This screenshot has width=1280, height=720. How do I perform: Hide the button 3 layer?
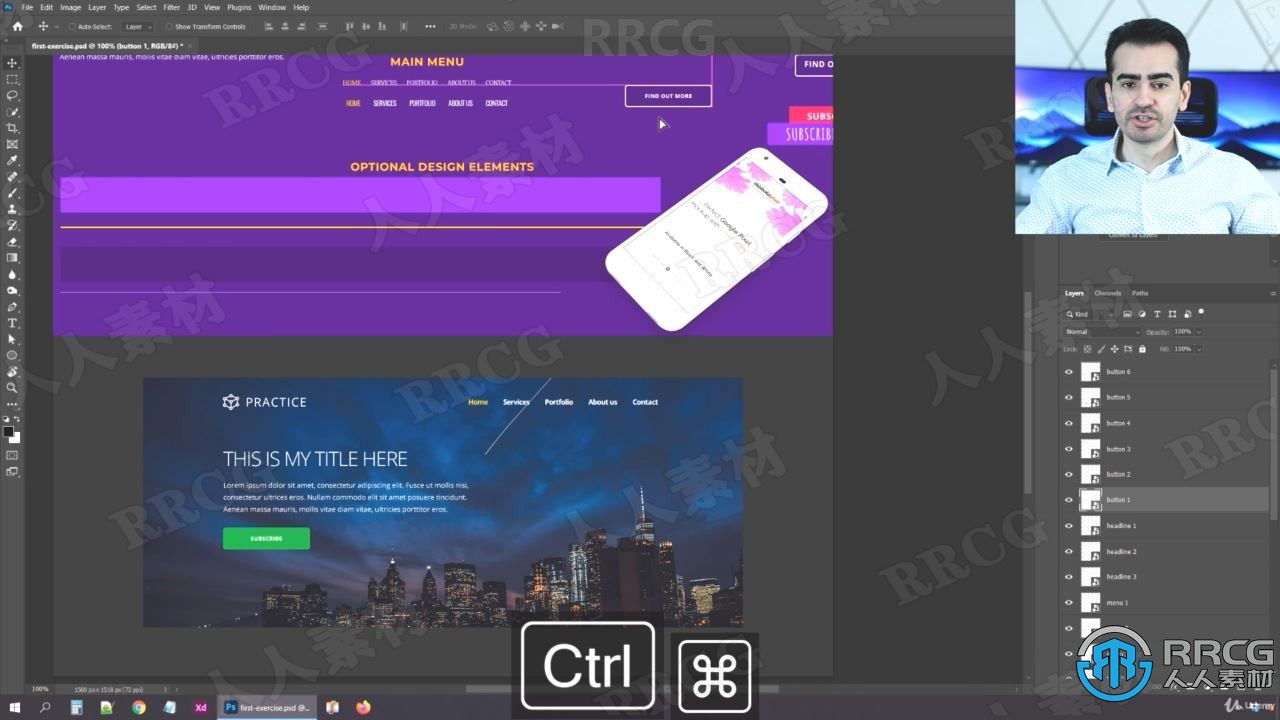pyautogui.click(x=1068, y=449)
